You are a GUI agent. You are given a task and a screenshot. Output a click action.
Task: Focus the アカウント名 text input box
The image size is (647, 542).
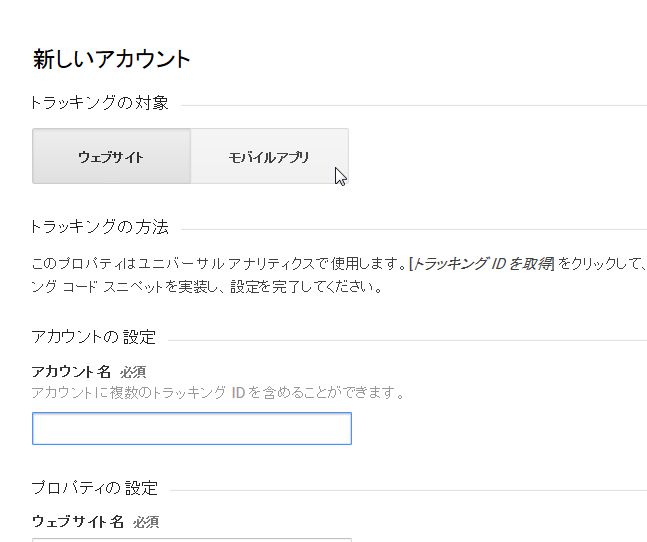pyautogui.click(x=192, y=428)
